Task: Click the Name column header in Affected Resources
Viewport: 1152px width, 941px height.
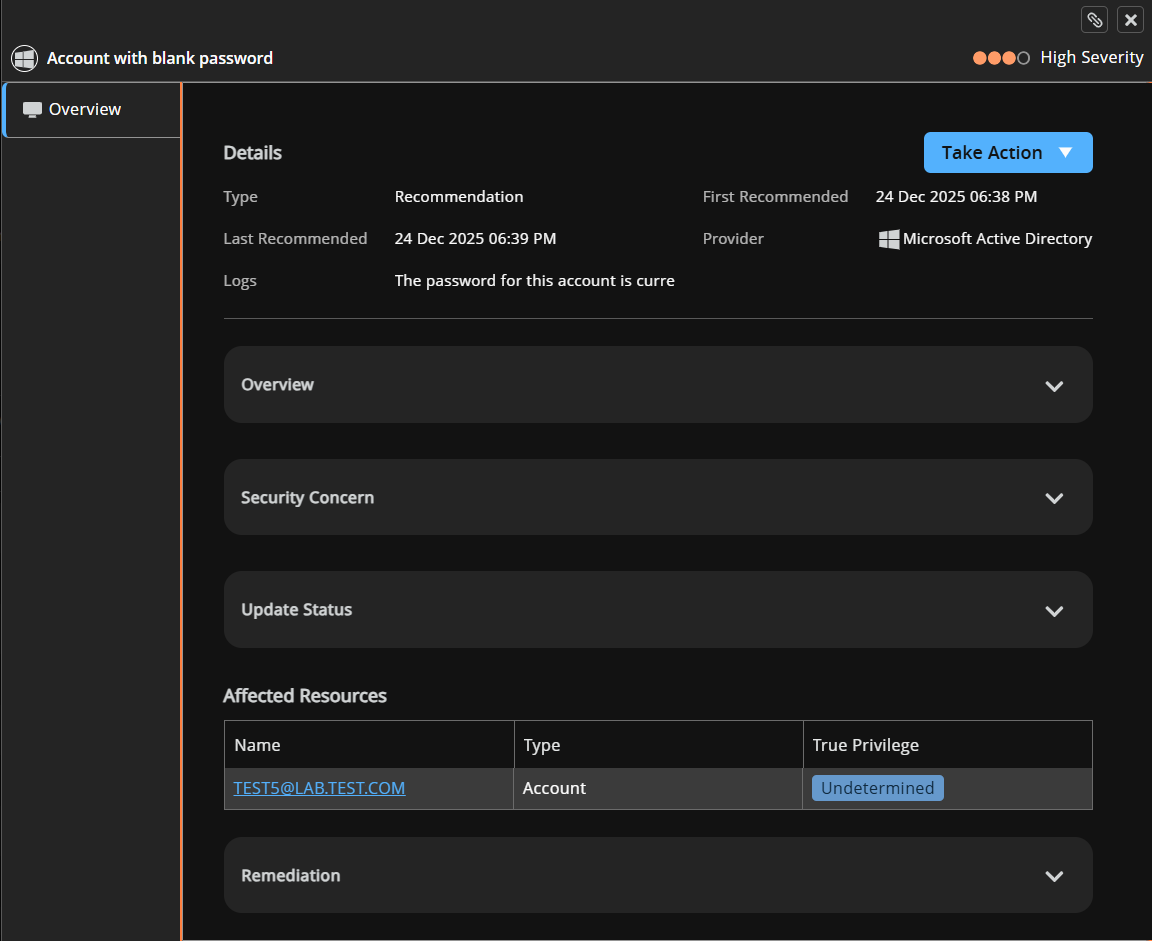Action: (x=258, y=745)
